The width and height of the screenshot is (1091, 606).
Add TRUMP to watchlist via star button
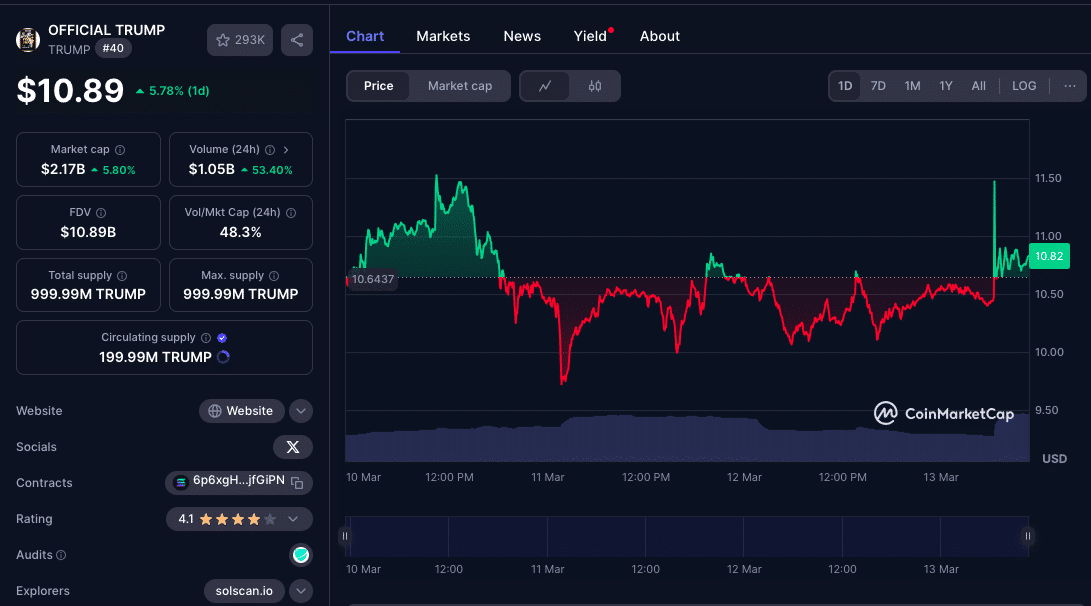[240, 40]
